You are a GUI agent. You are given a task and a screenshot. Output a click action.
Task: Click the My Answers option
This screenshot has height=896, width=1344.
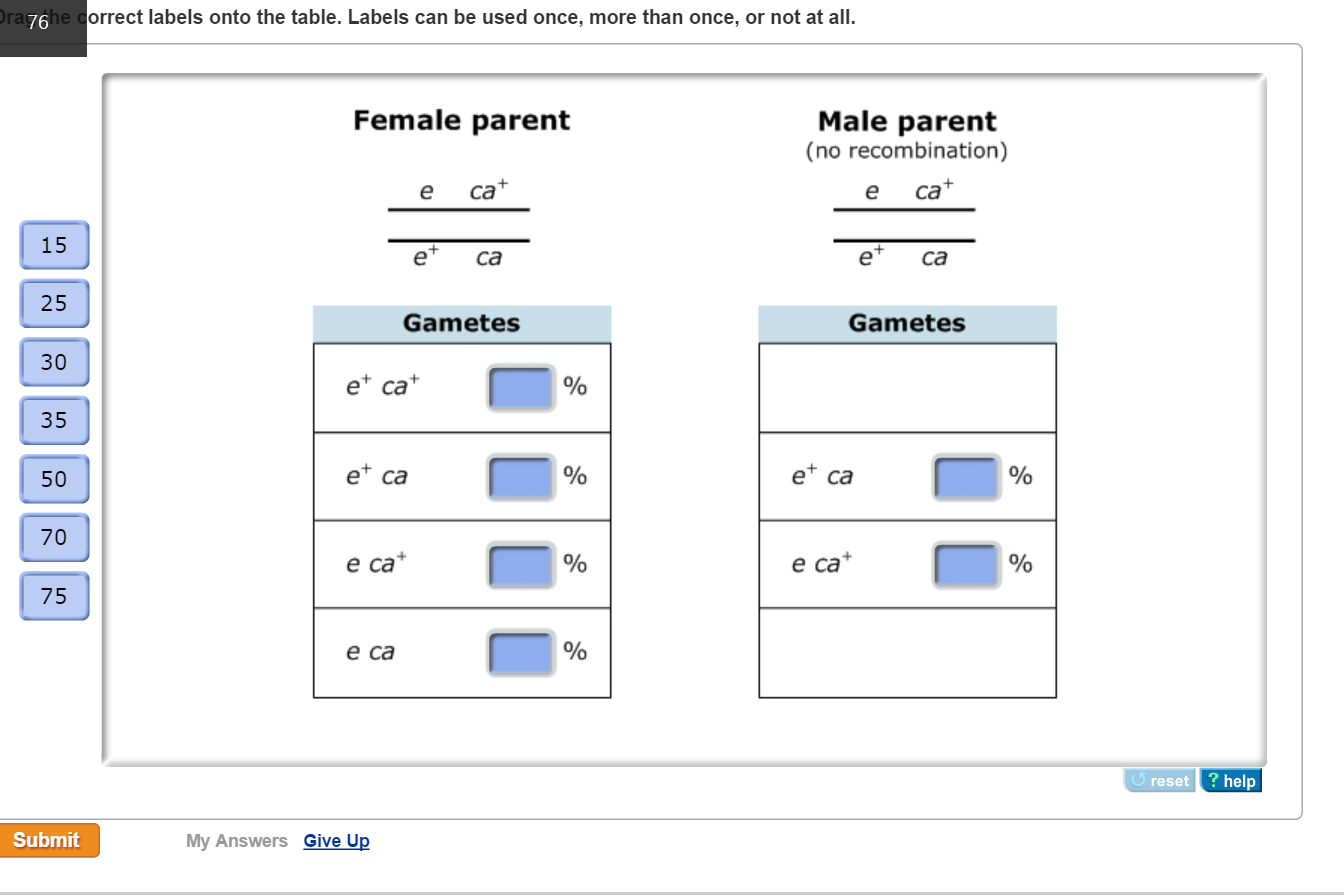237,841
